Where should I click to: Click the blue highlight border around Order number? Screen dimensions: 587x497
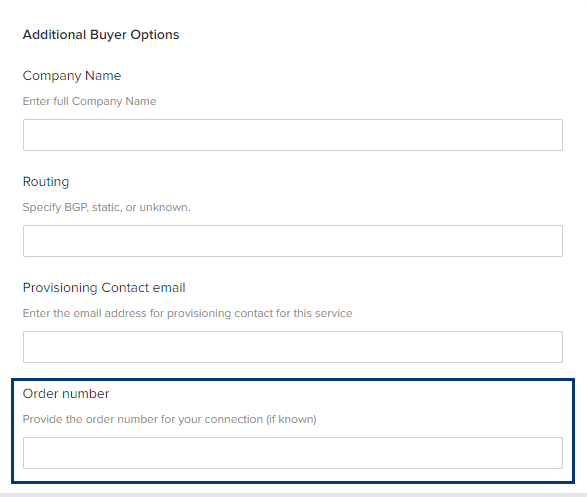click(x=293, y=380)
